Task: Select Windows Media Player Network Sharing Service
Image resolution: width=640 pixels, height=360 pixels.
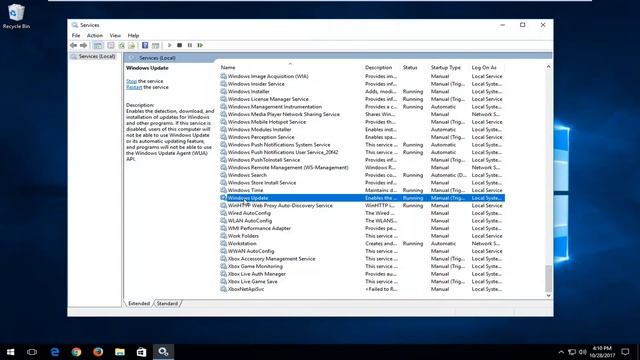Action: (x=362, y=114)
